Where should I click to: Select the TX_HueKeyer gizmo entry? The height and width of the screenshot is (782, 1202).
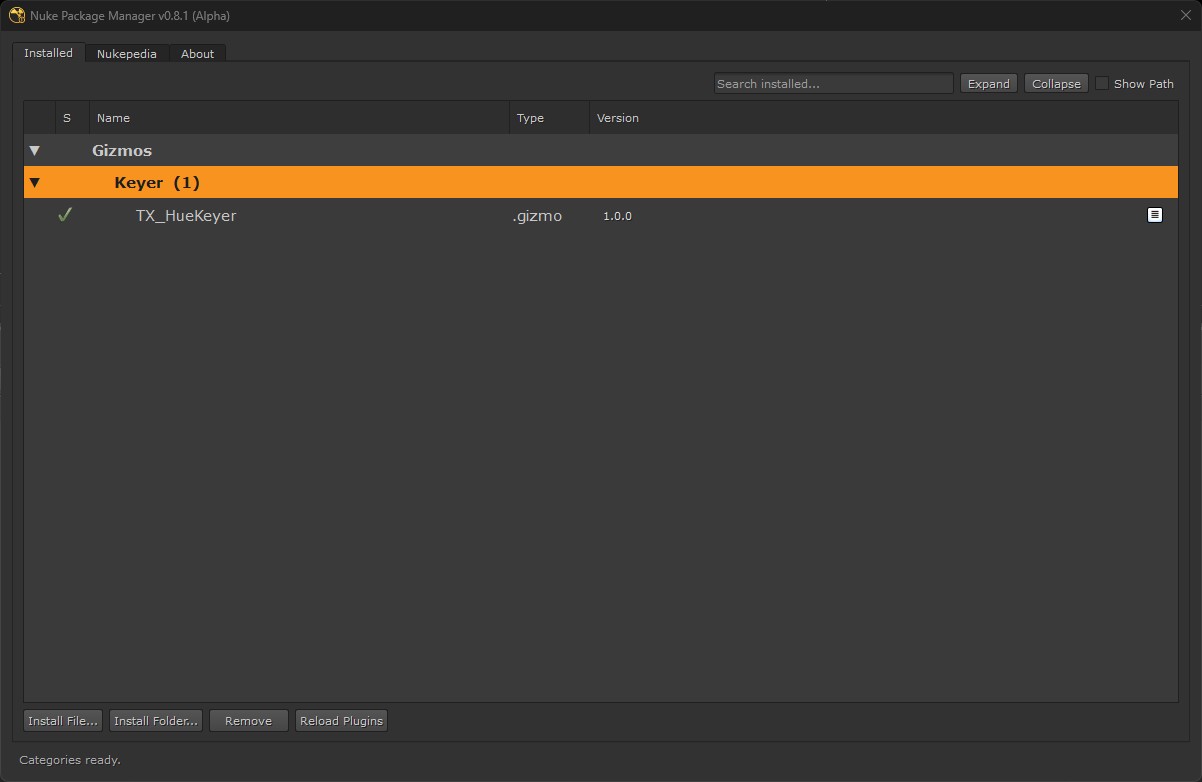(186, 216)
